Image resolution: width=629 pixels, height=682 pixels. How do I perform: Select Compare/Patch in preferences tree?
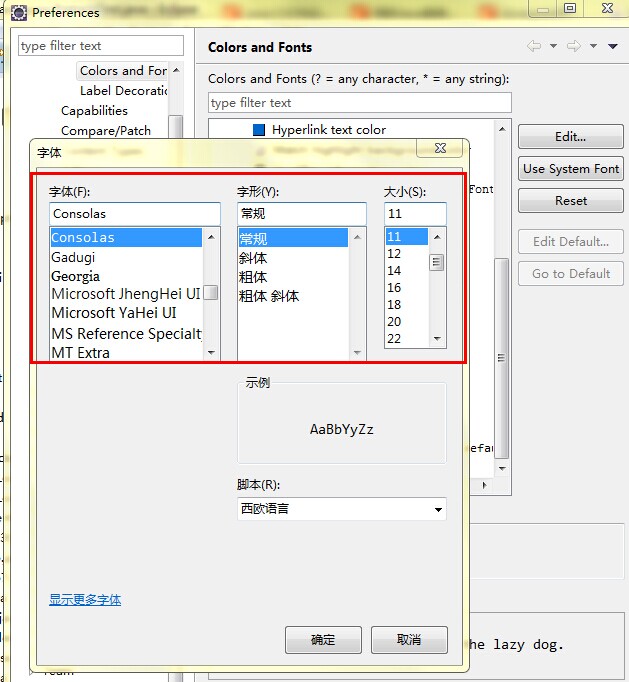click(106, 130)
